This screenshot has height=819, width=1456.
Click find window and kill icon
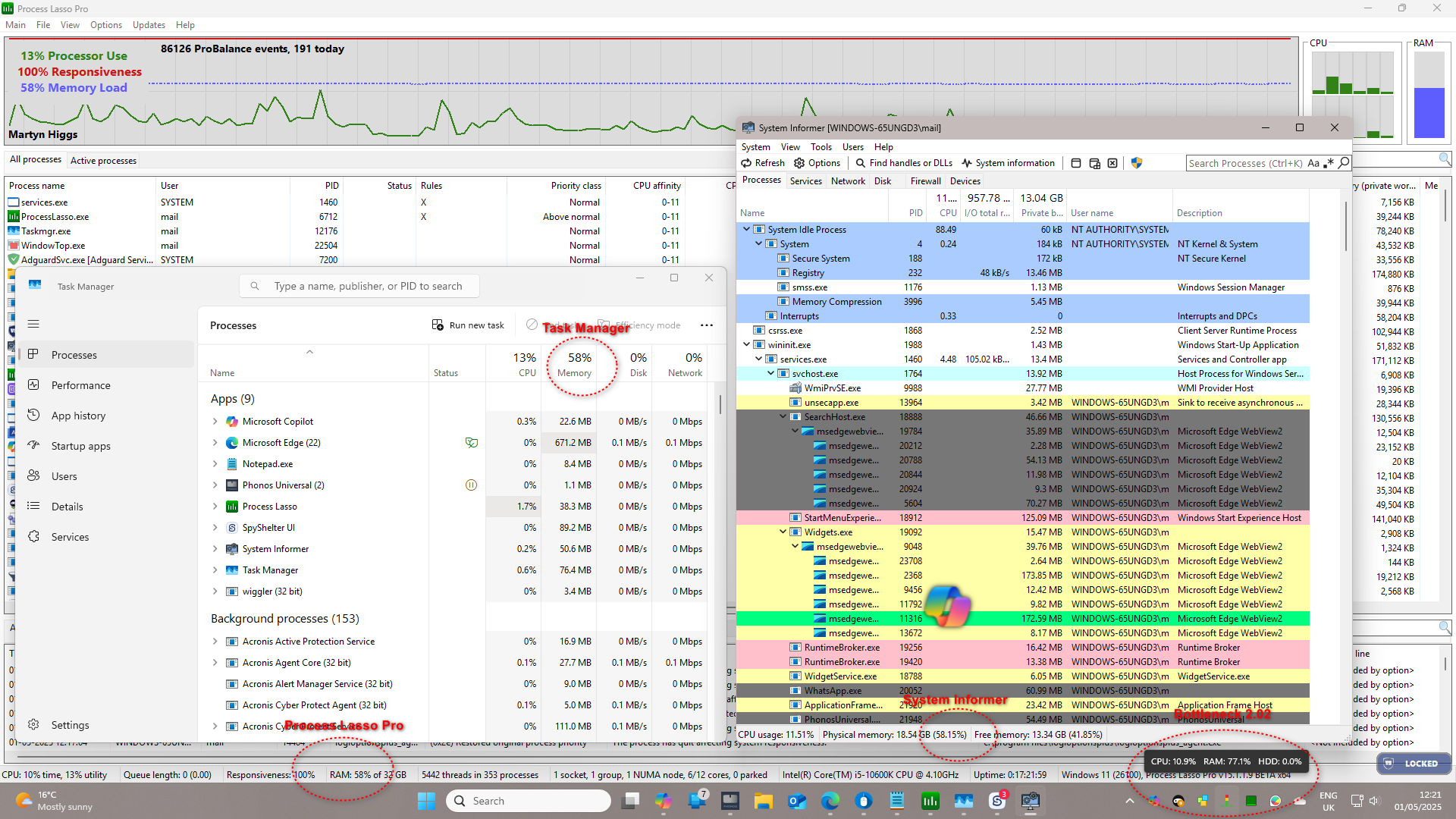coord(1112,163)
